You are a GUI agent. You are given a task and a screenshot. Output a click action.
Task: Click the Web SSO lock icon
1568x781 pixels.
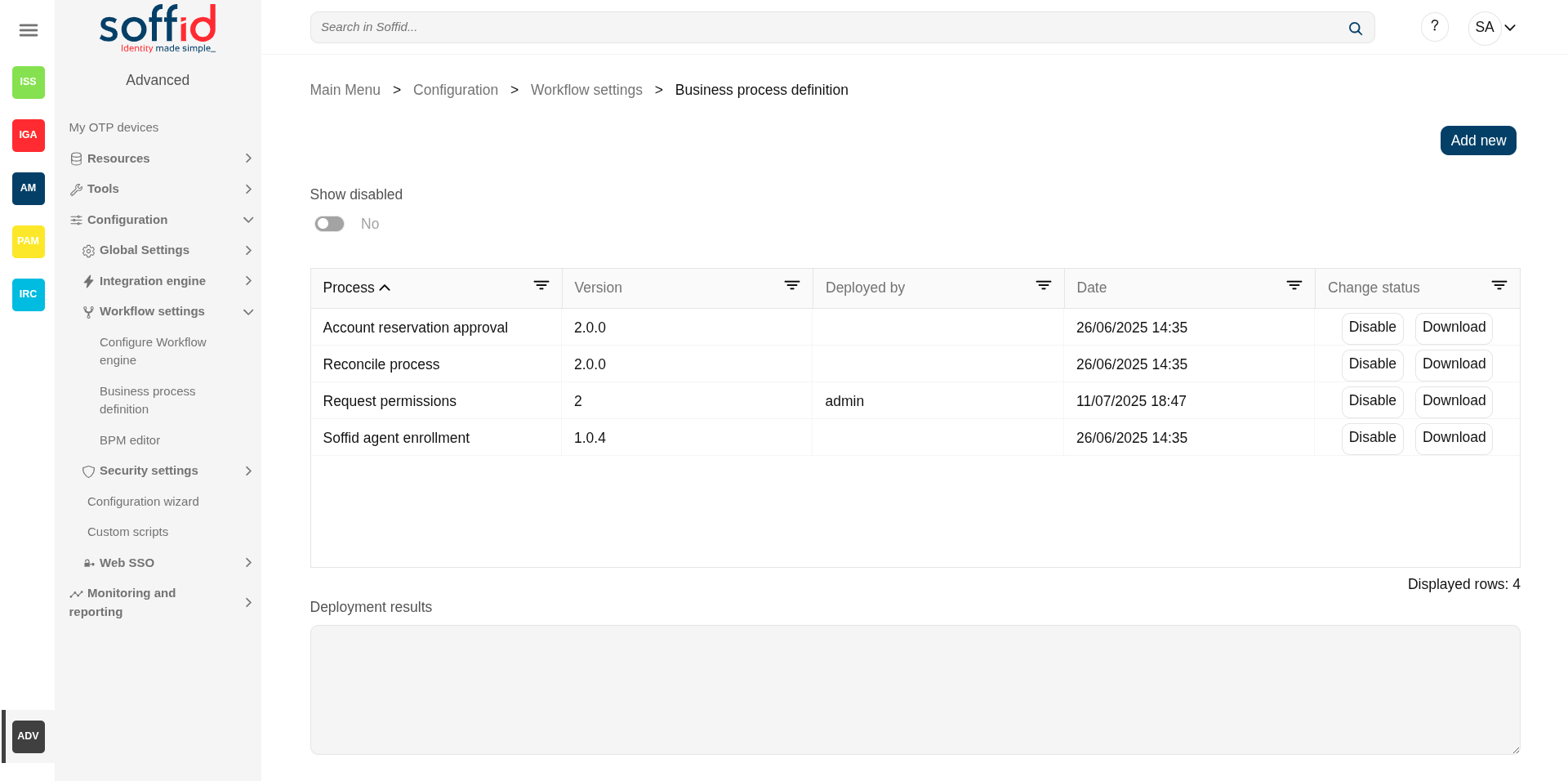89,563
